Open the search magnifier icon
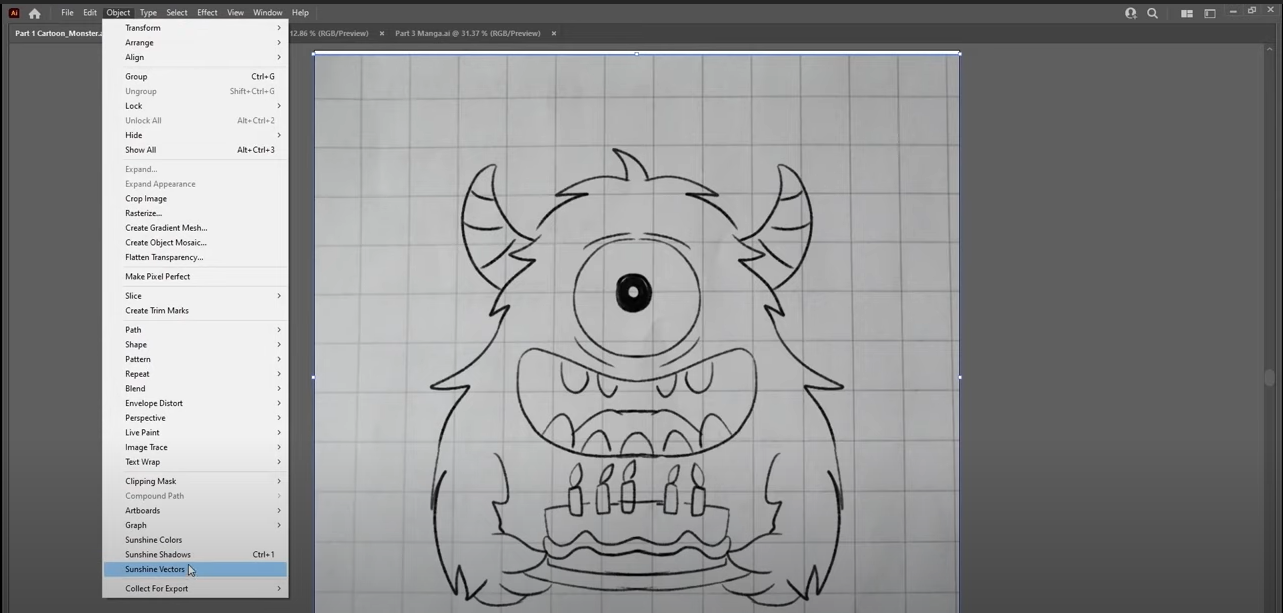Viewport: 1283px width, 613px height. [x=1152, y=13]
